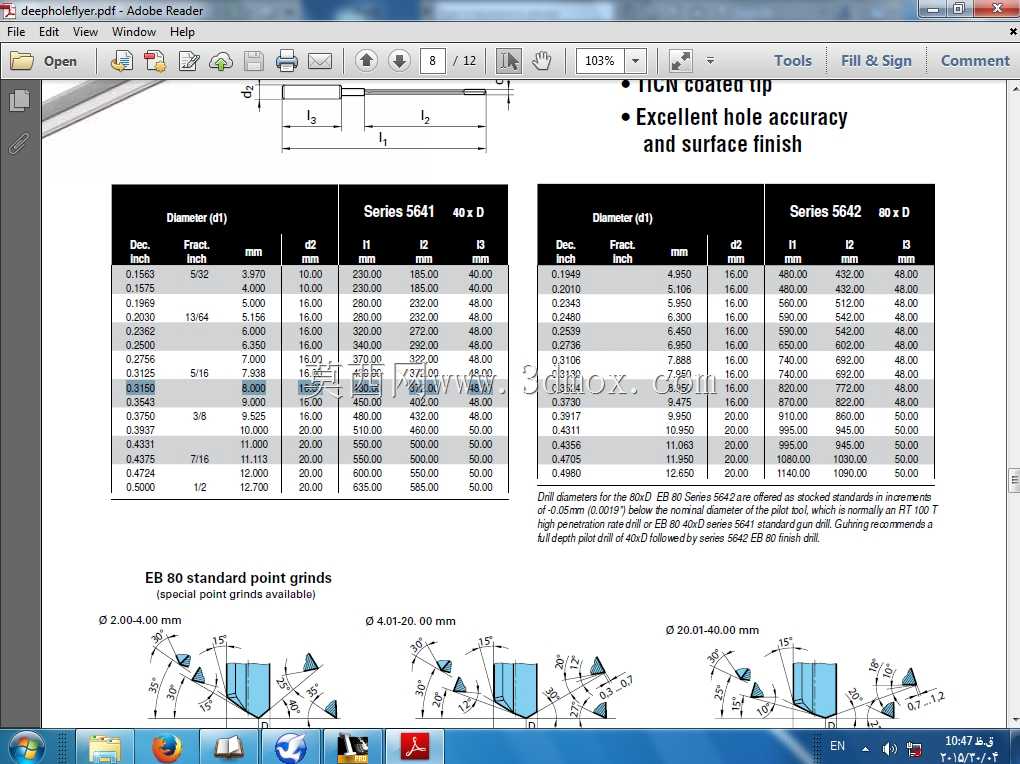Print the document using printer icon
1020x764 pixels.
coord(286,61)
